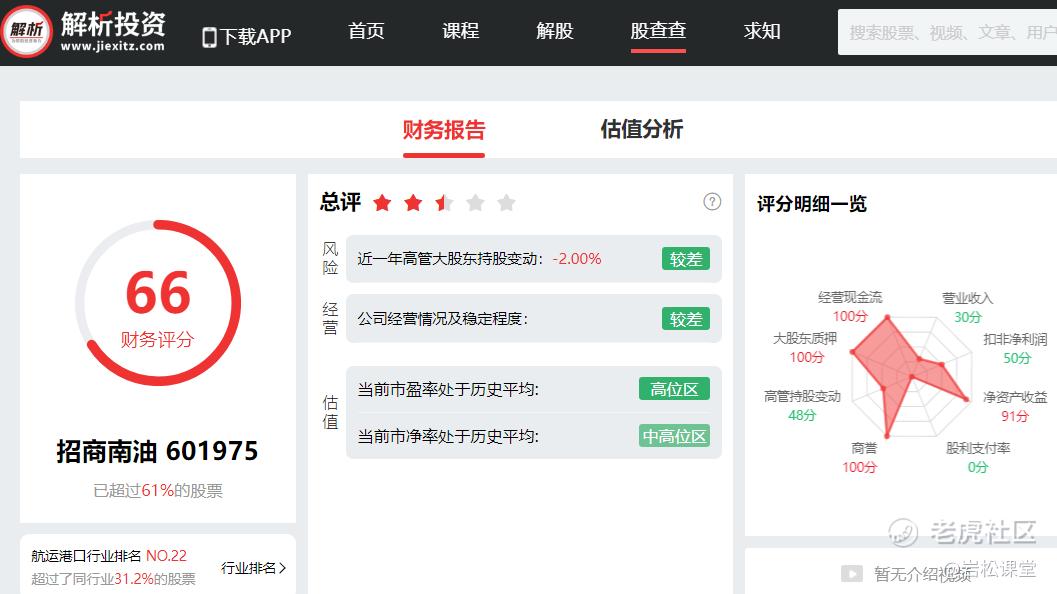Click the NO.22 industry ranking text
Image resolution: width=1057 pixels, height=594 pixels.
coord(167,556)
